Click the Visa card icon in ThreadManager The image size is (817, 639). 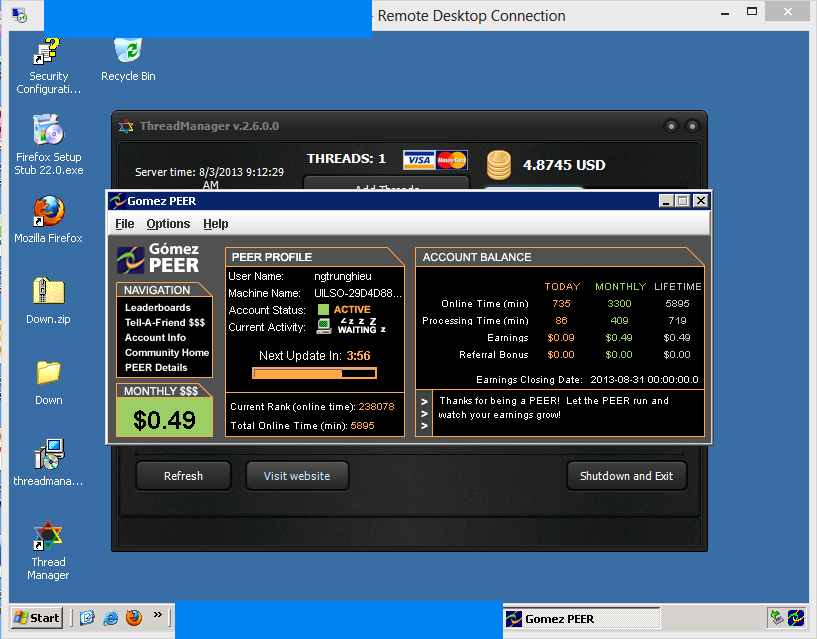click(x=419, y=160)
